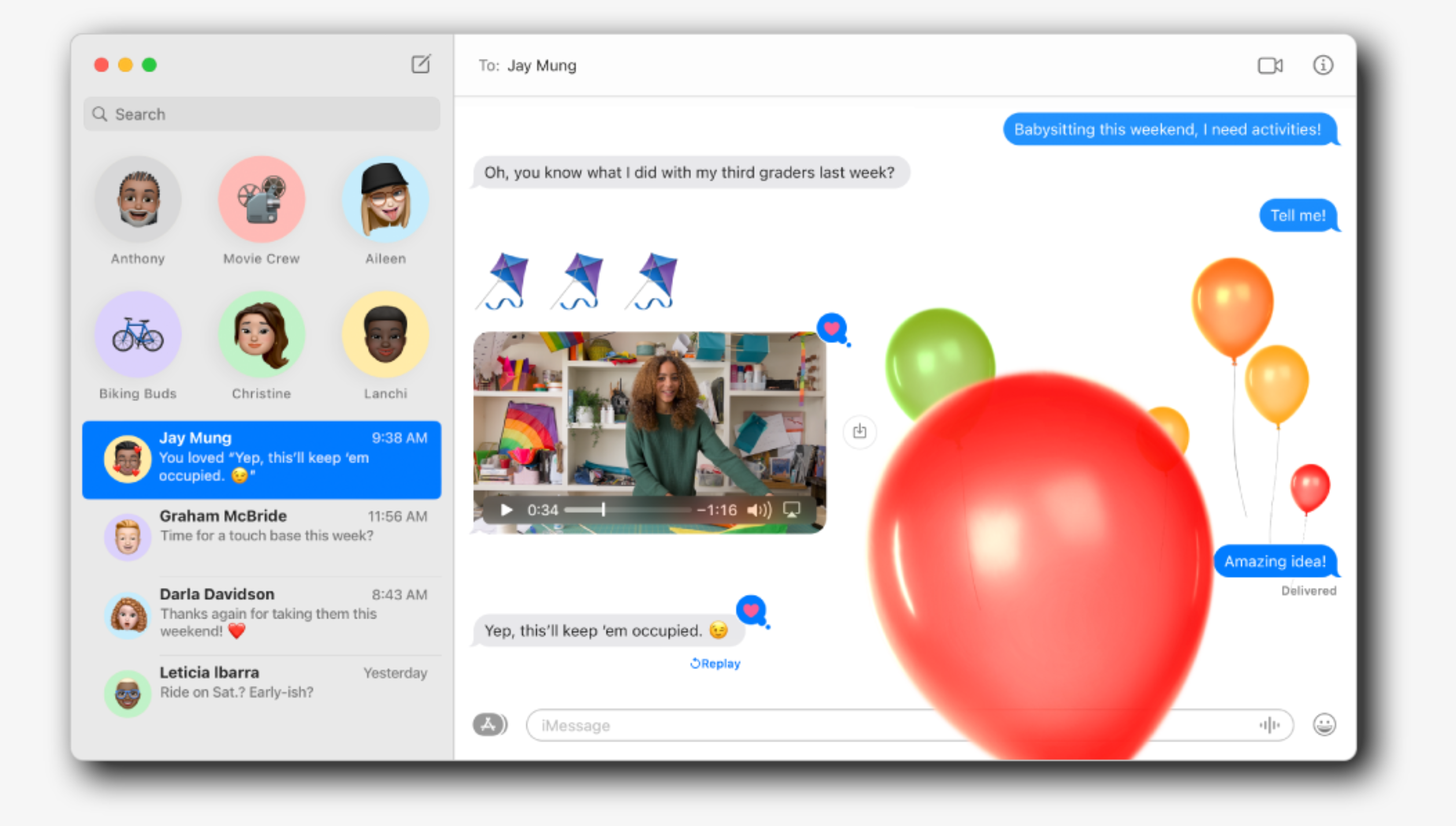Image resolution: width=1456 pixels, height=826 pixels.
Task: Open the Apps button beside iMessage field
Action: click(x=489, y=724)
